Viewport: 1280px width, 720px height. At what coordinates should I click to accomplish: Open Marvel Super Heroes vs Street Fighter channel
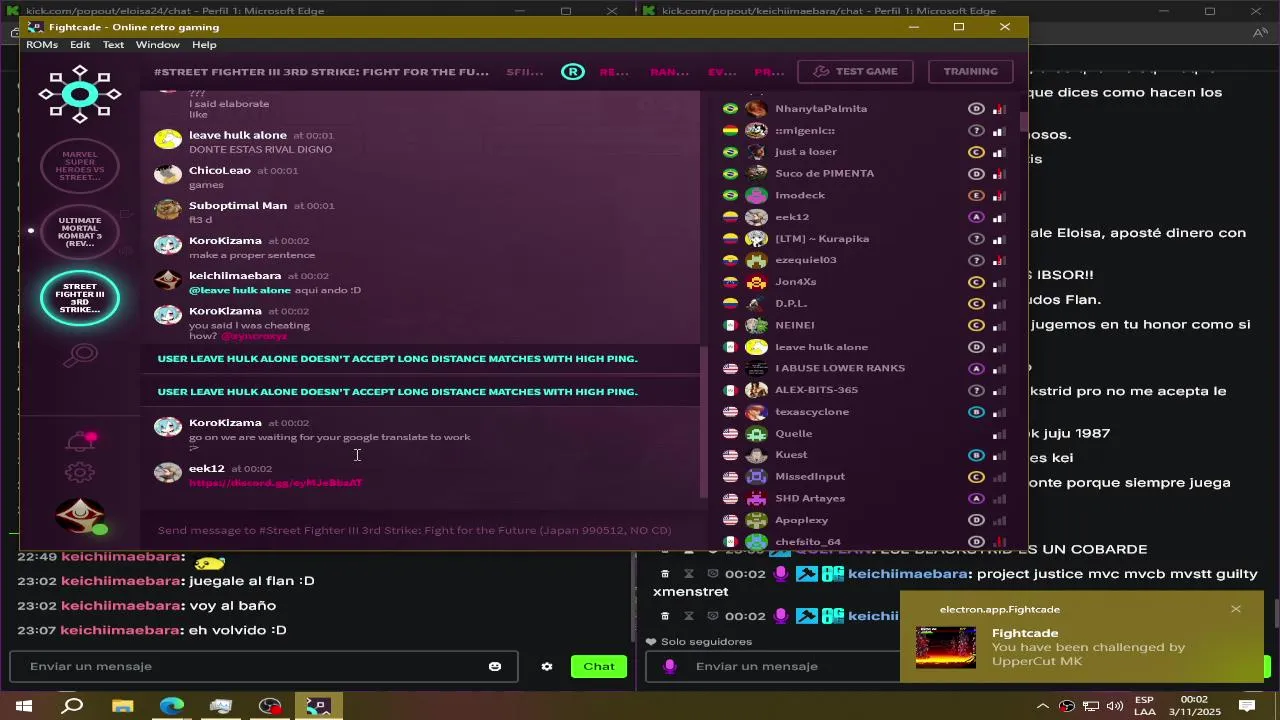(80, 166)
